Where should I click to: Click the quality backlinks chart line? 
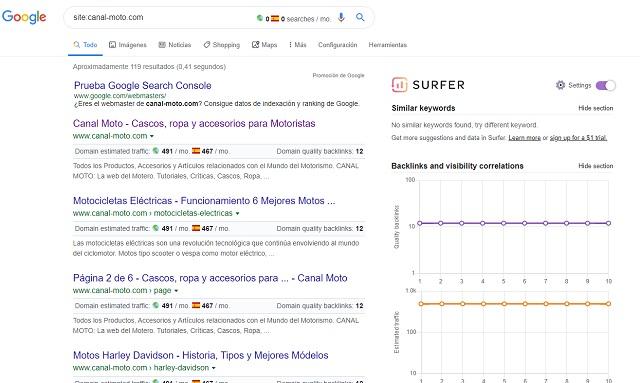tap(514, 223)
